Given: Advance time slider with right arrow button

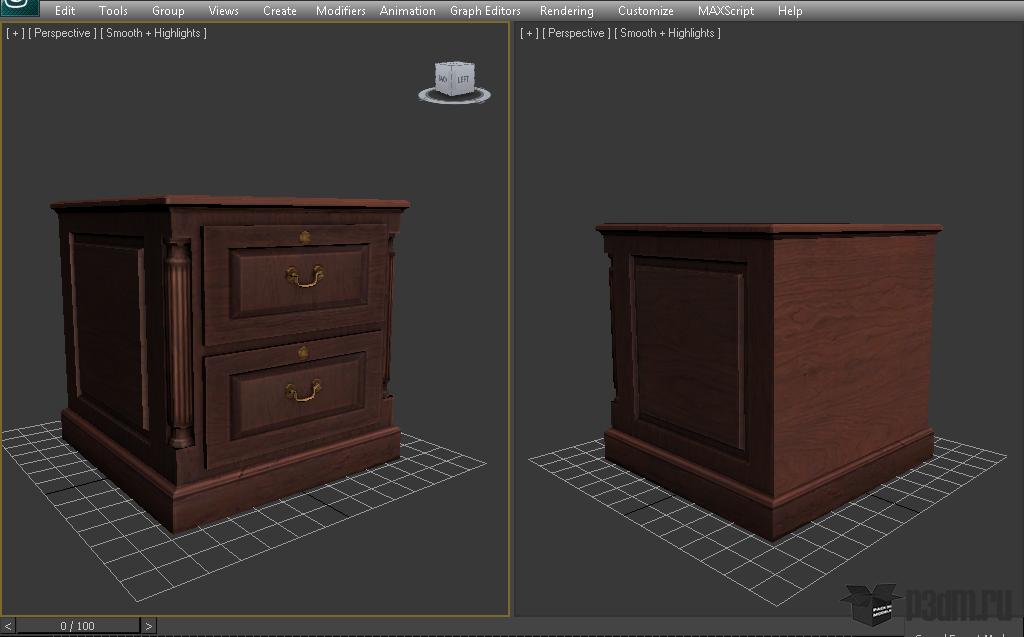Looking at the screenshot, I should (x=149, y=626).
